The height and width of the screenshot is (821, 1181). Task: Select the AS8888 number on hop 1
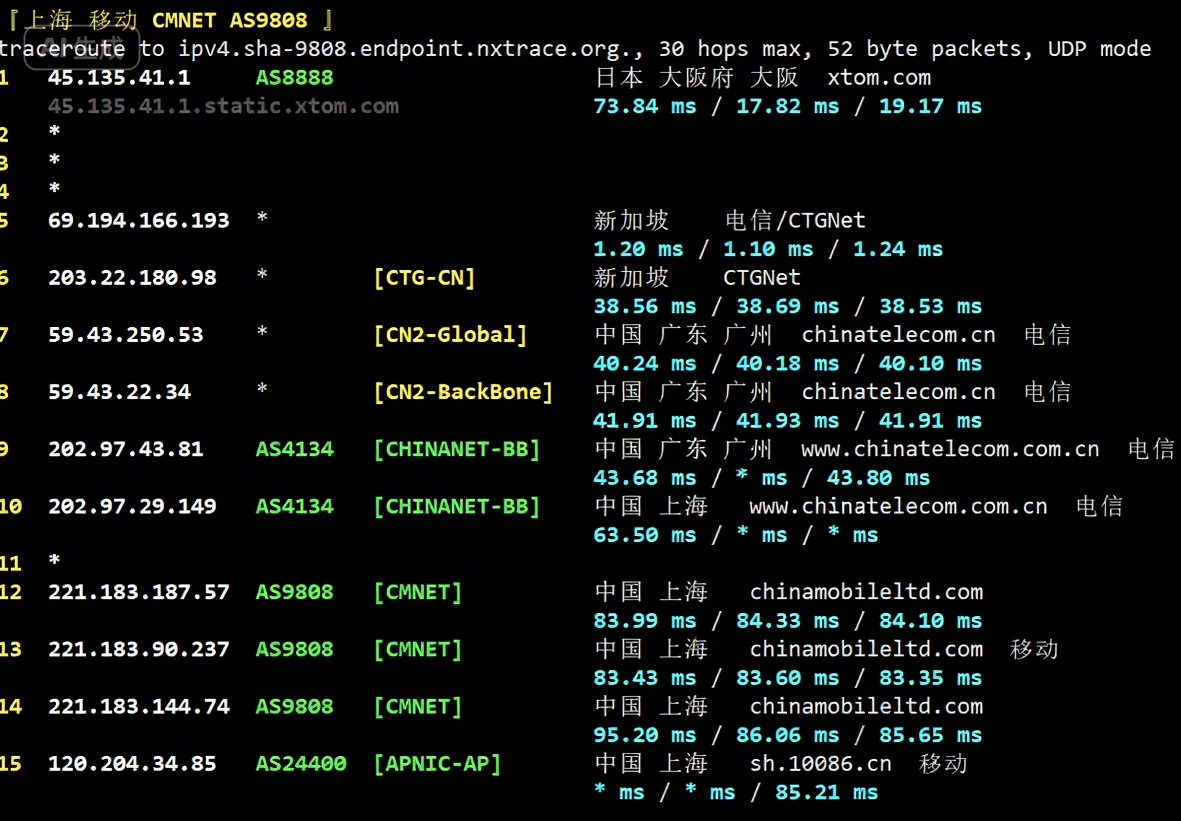[x=294, y=77]
